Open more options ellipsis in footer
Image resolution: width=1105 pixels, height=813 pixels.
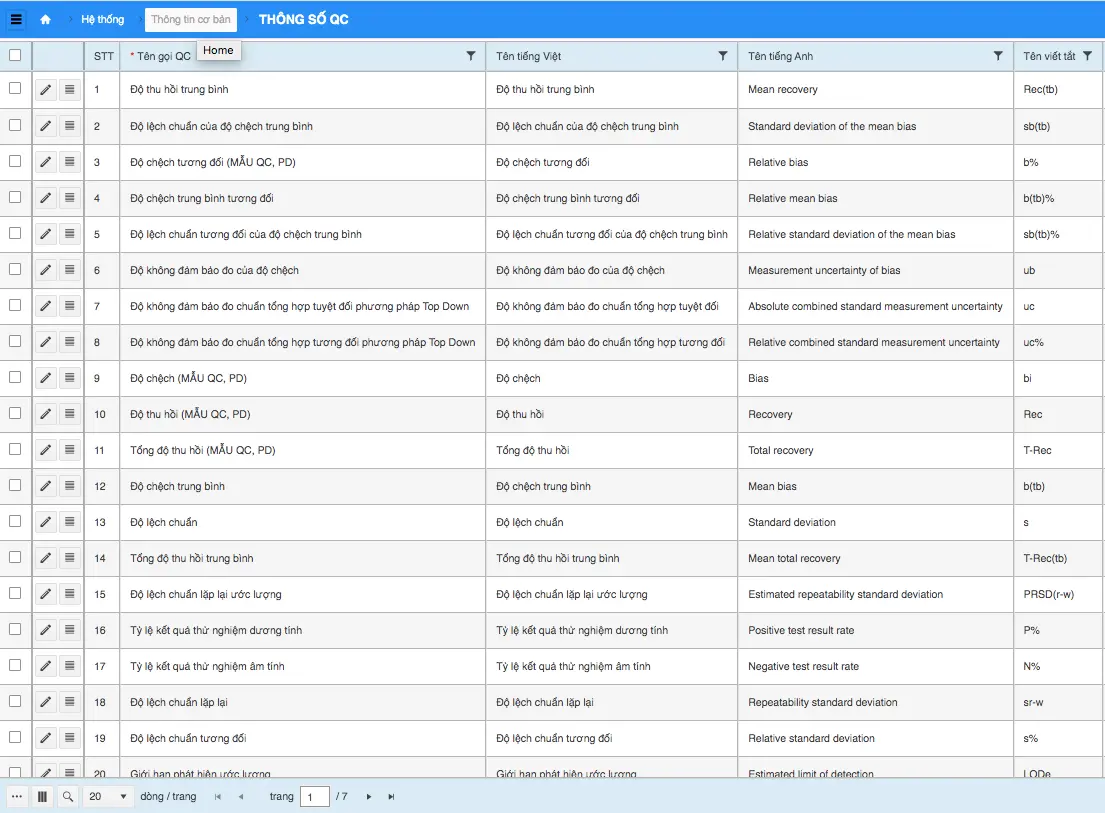point(17,796)
